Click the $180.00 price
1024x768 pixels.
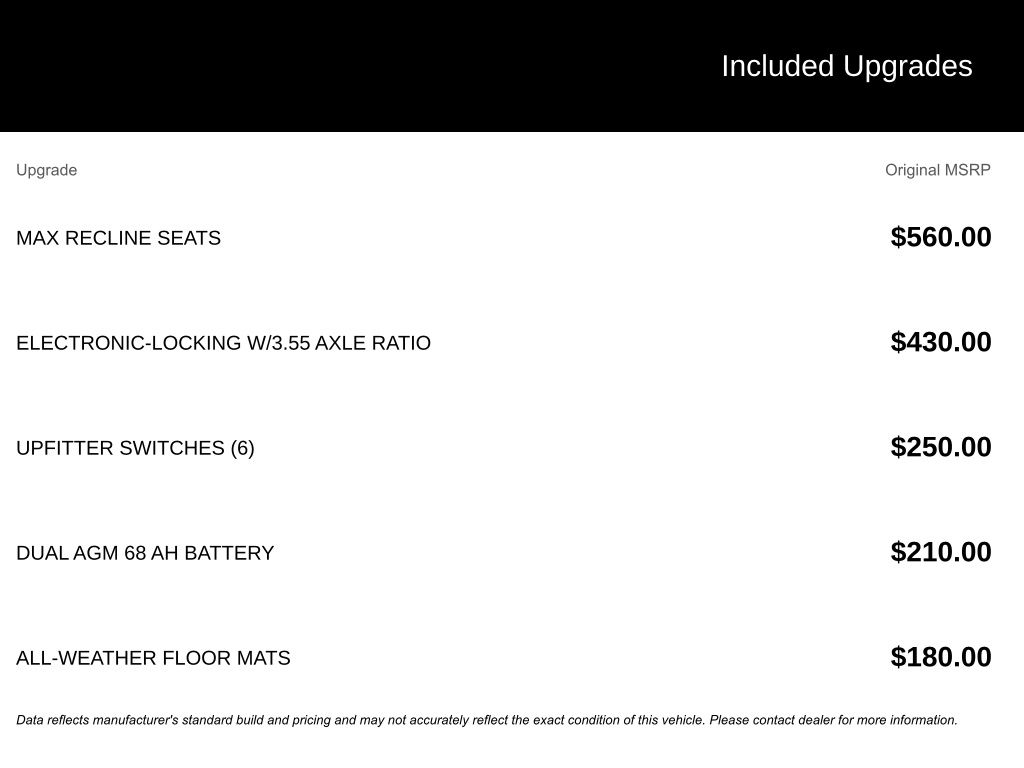pos(940,657)
